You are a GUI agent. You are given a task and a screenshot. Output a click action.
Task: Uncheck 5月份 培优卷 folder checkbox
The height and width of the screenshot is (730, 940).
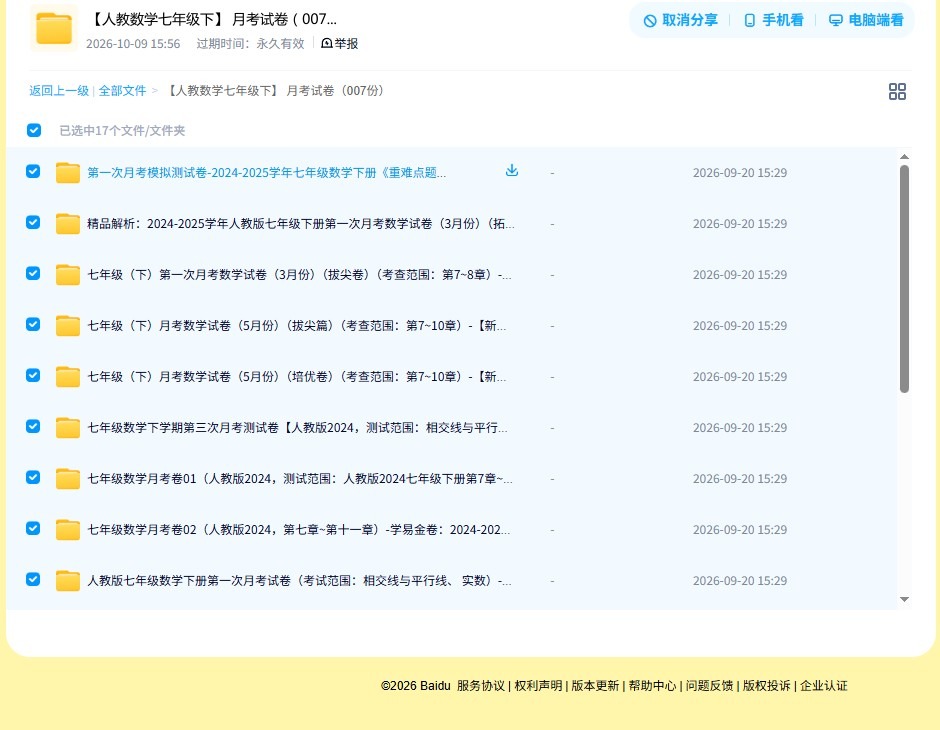[33, 375]
